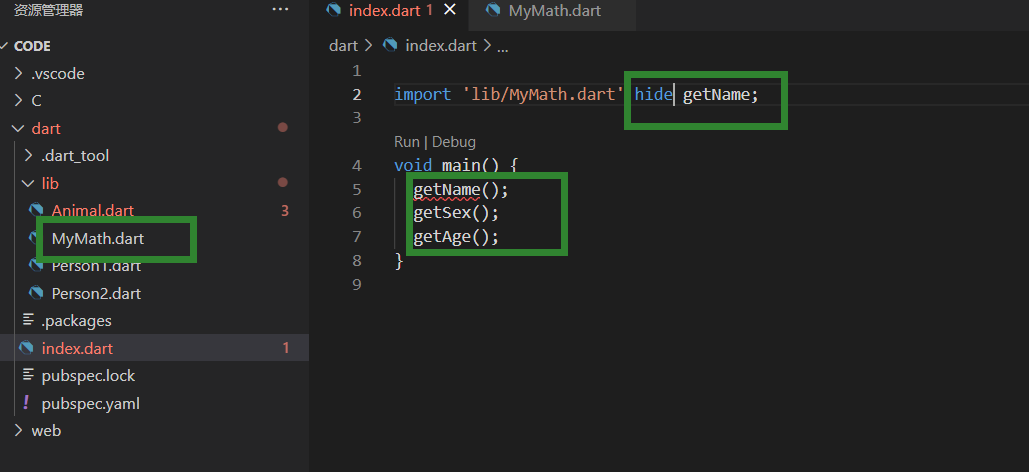Image resolution: width=1029 pixels, height=472 pixels.
Task: Click the modified dot badge on dart folder
Action: click(283, 127)
